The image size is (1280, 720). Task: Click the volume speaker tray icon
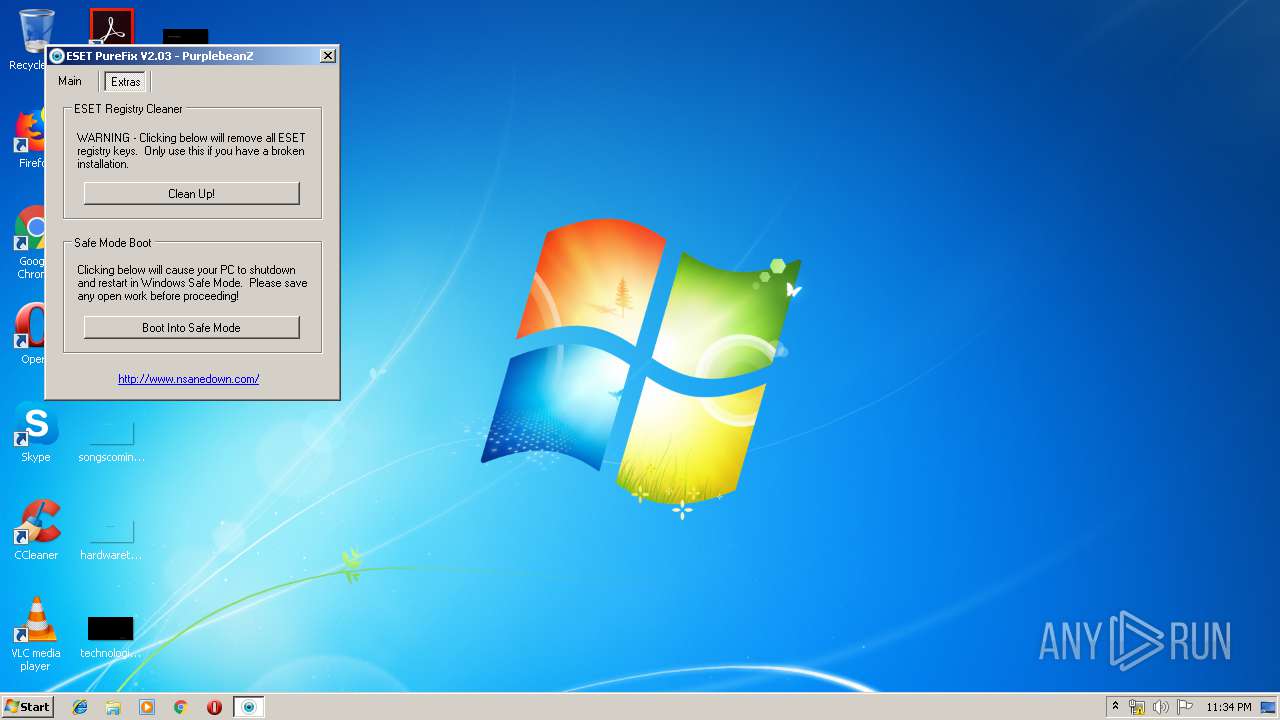(1161, 707)
